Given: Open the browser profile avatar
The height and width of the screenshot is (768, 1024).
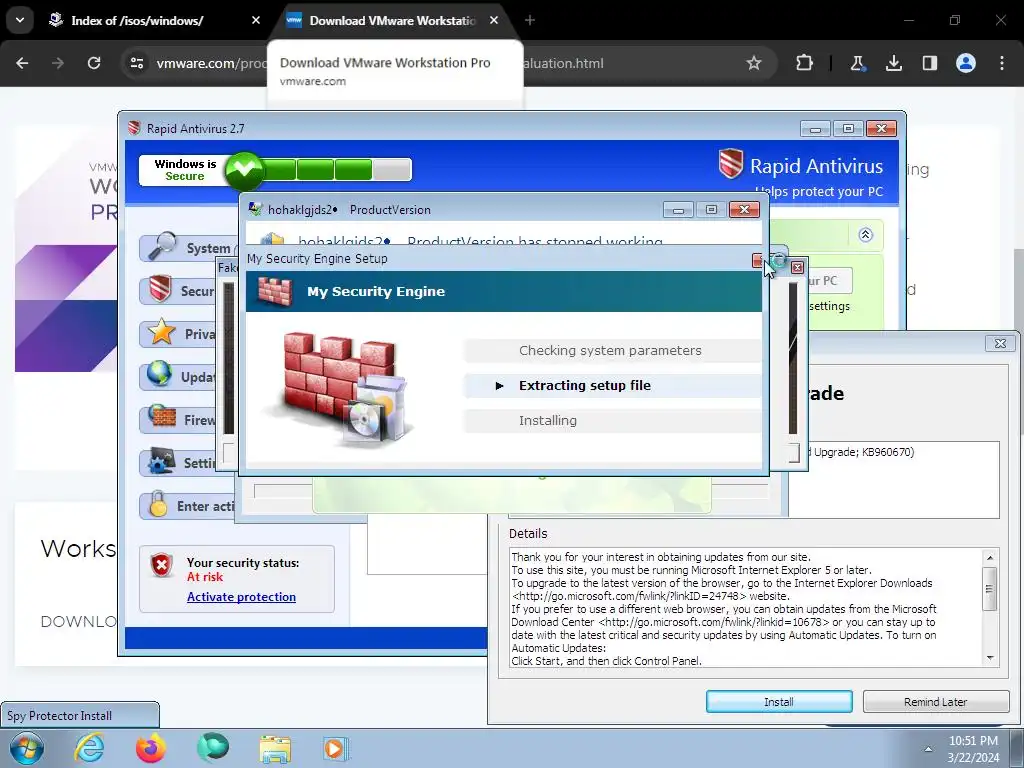Looking at the screenshot, I should click(966, 63).
